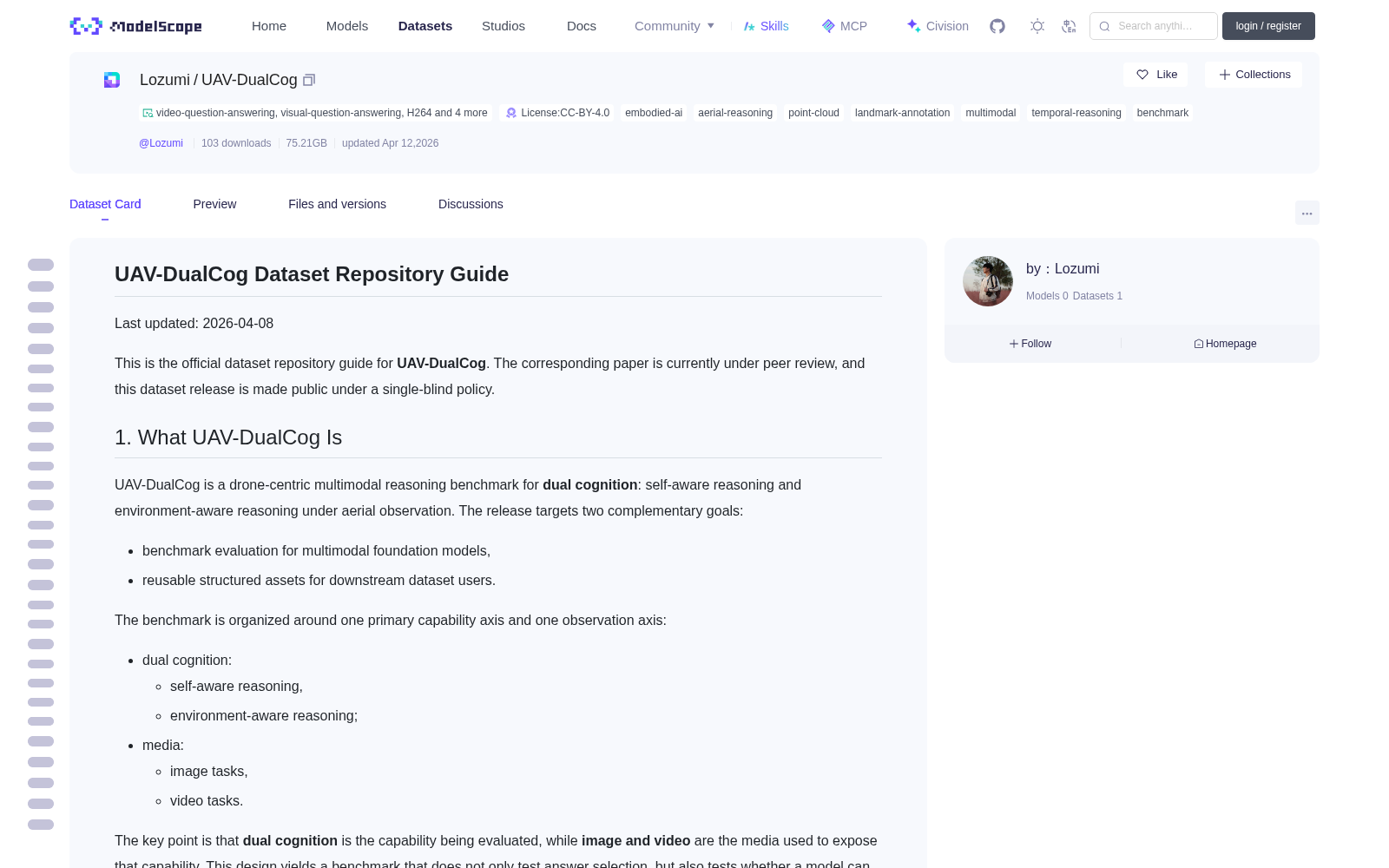Click the "updated Apr 12,2026" text
This screenshot has height=868, width=1389.
click(390, 143)
